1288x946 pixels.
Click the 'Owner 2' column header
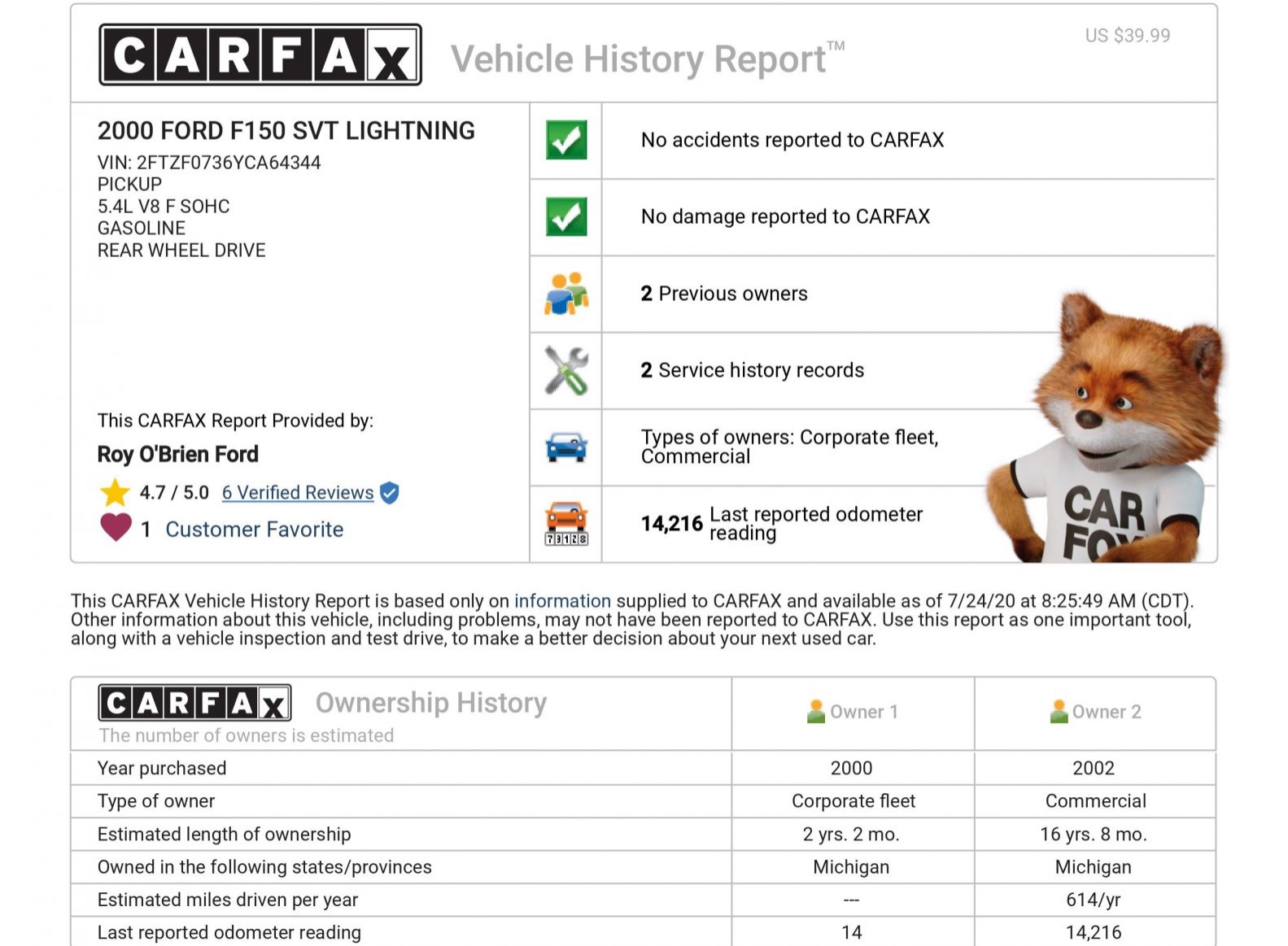tap(1095, 712)
